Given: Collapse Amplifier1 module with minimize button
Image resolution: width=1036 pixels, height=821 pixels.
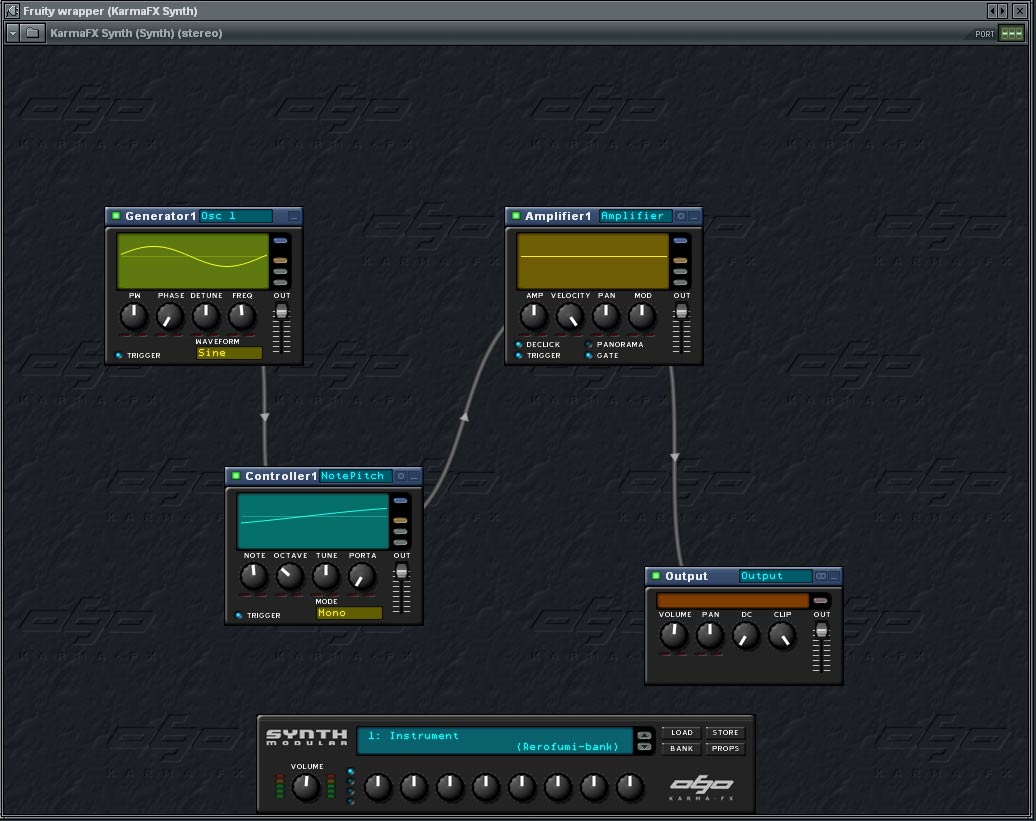Looking at the screenshot, I should tap(694, 216).
